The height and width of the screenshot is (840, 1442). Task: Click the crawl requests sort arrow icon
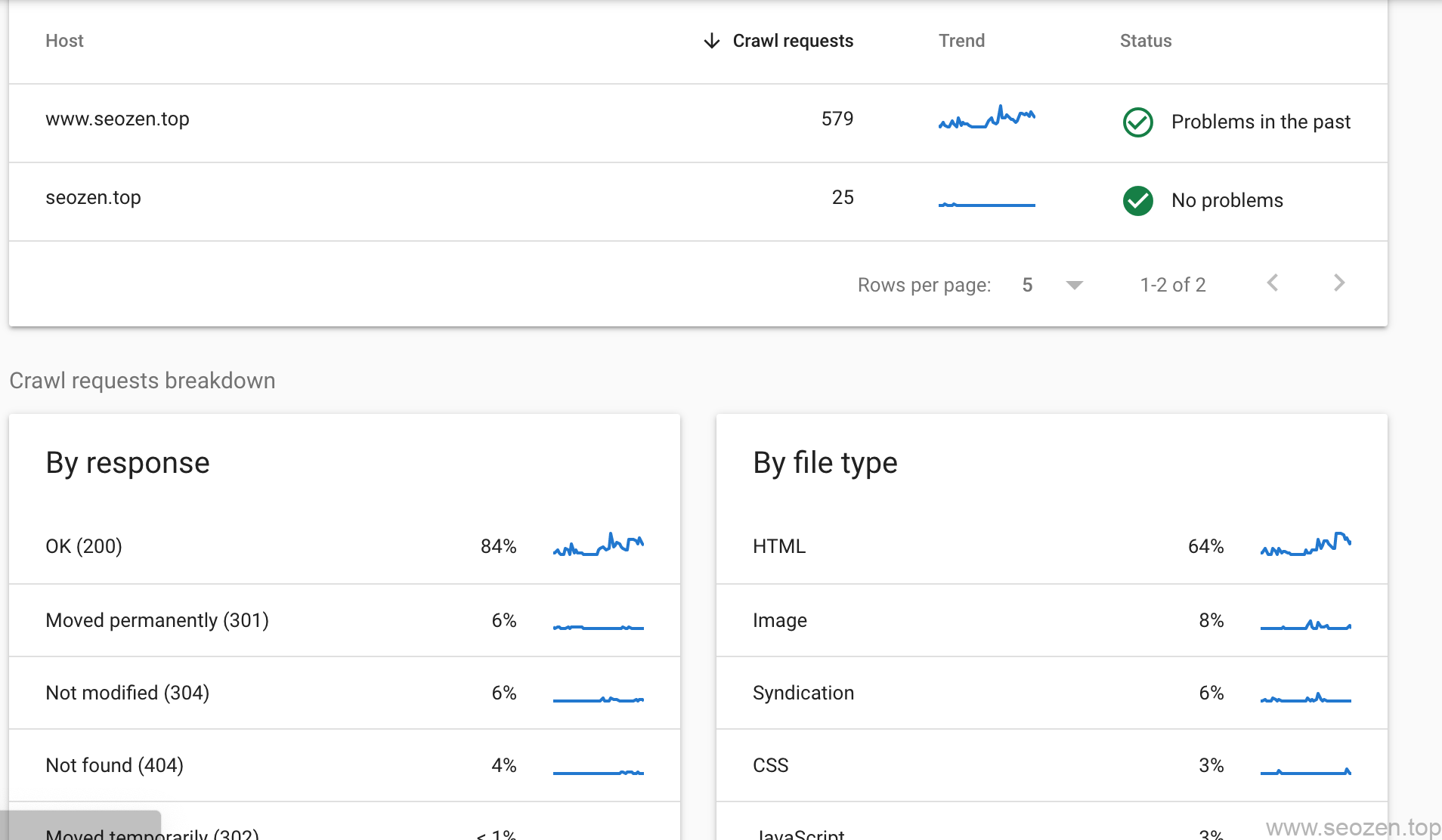(711, 41)
